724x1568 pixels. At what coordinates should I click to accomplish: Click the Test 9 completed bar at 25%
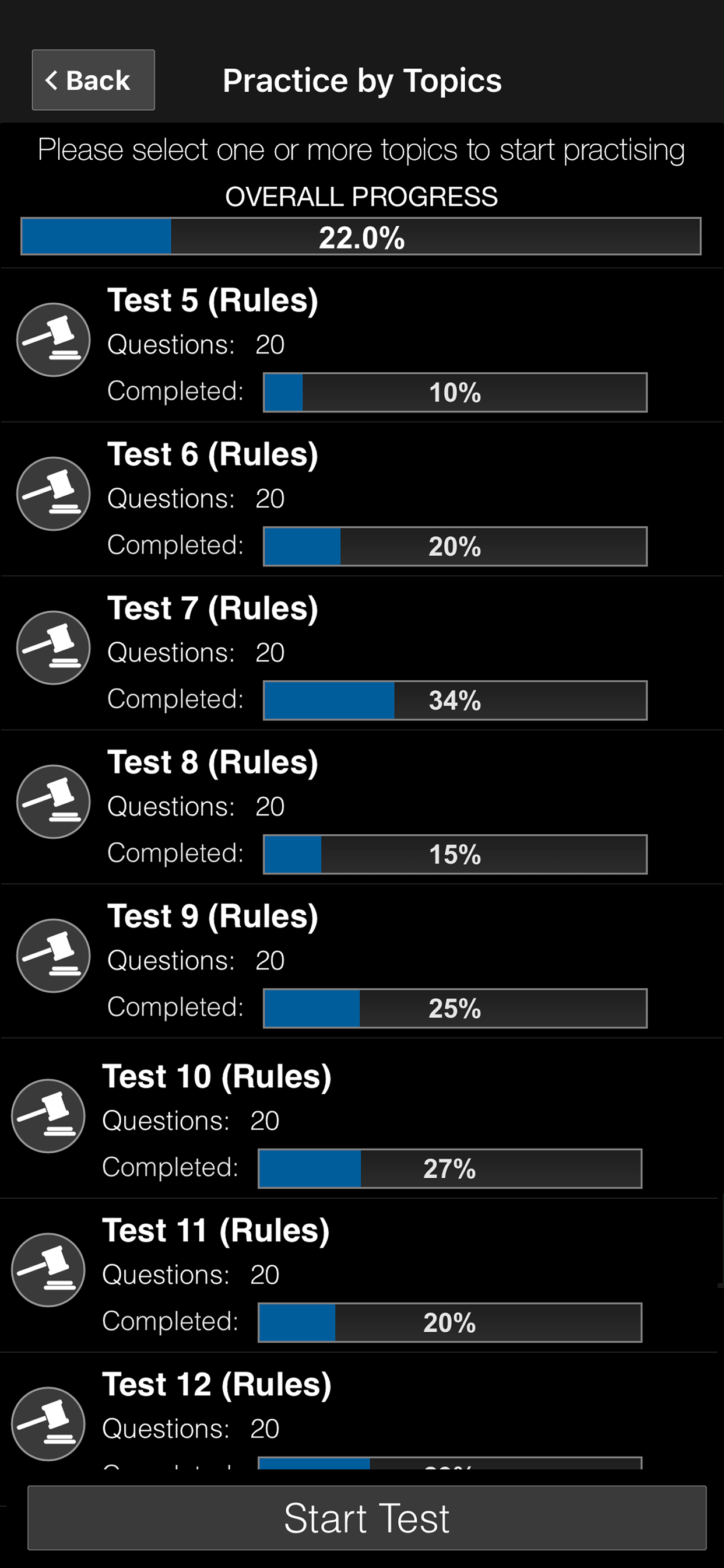click(x=455, y=1008)
